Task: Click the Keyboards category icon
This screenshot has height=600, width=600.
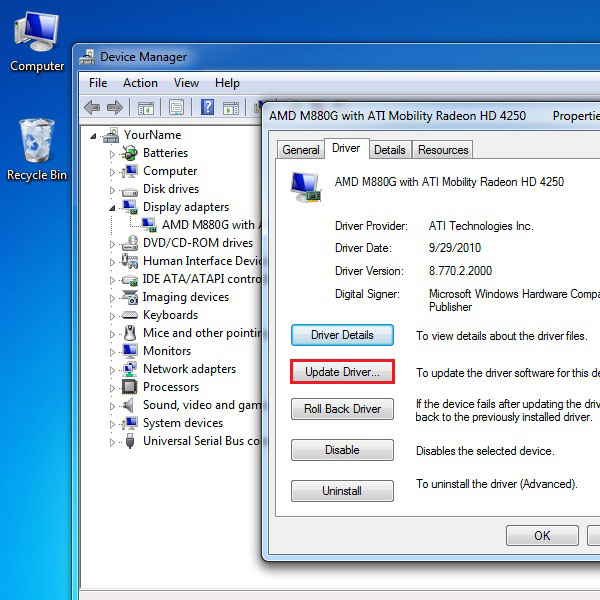Action: pos(130,315)
